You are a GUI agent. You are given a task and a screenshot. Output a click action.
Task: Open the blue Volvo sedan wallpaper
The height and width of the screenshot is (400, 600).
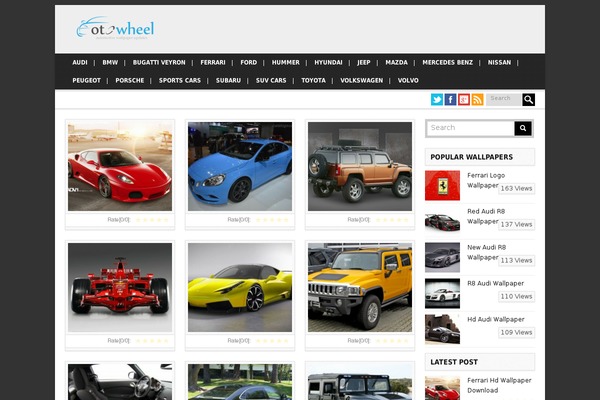pyautogui.click(x=240, y=166)
